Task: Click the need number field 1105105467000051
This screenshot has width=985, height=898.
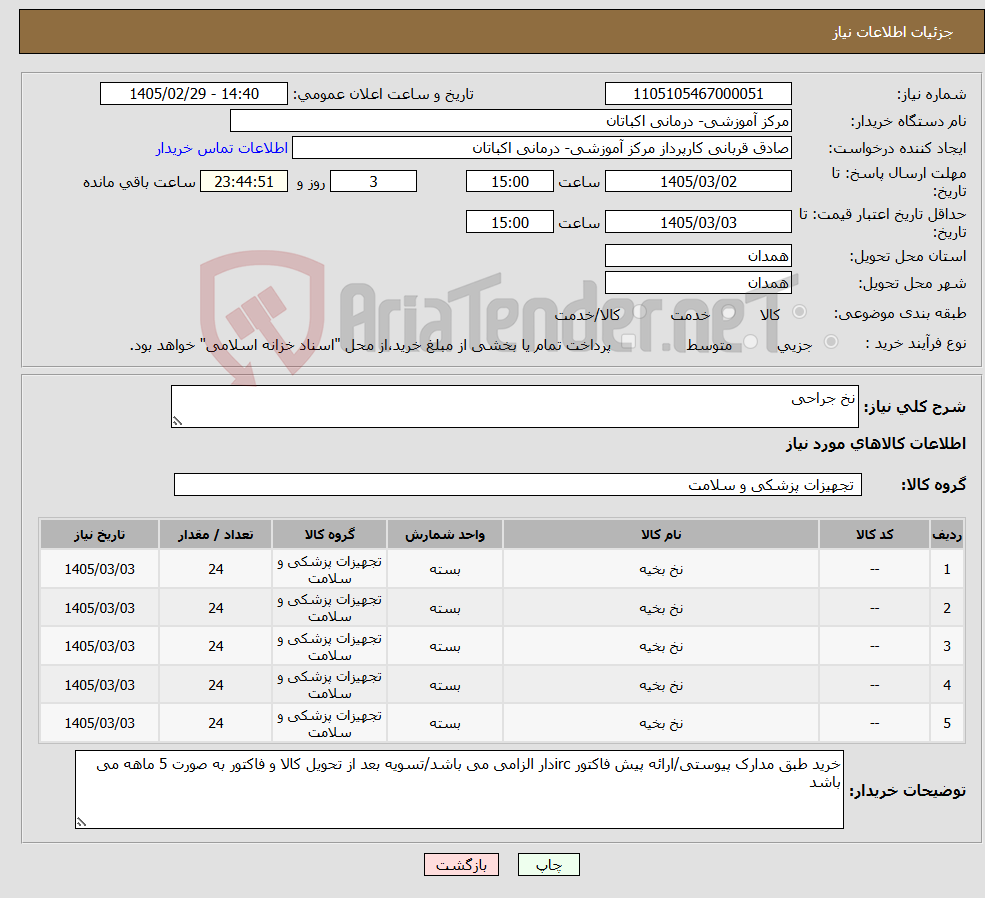Action: (698, 94)
